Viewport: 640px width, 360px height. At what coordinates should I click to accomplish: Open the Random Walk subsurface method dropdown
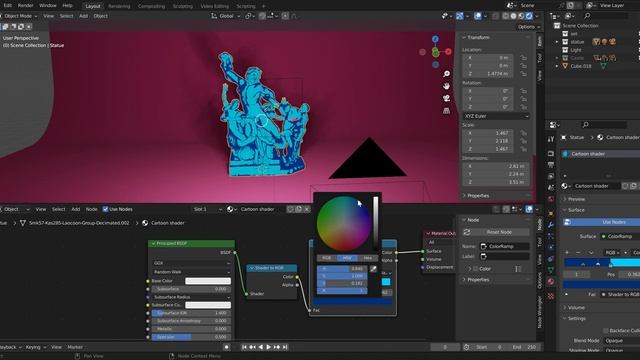191,272
